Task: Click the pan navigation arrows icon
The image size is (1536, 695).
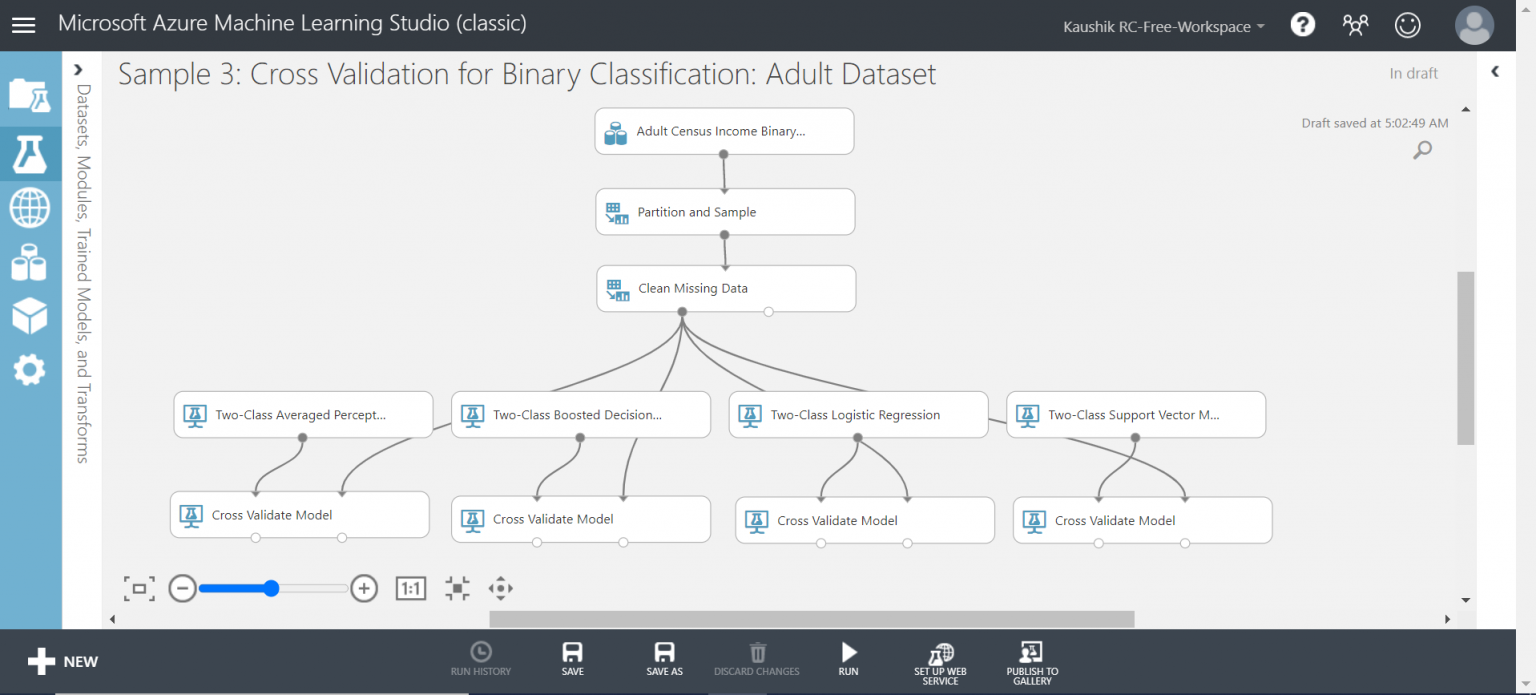Action: (500, 588)
